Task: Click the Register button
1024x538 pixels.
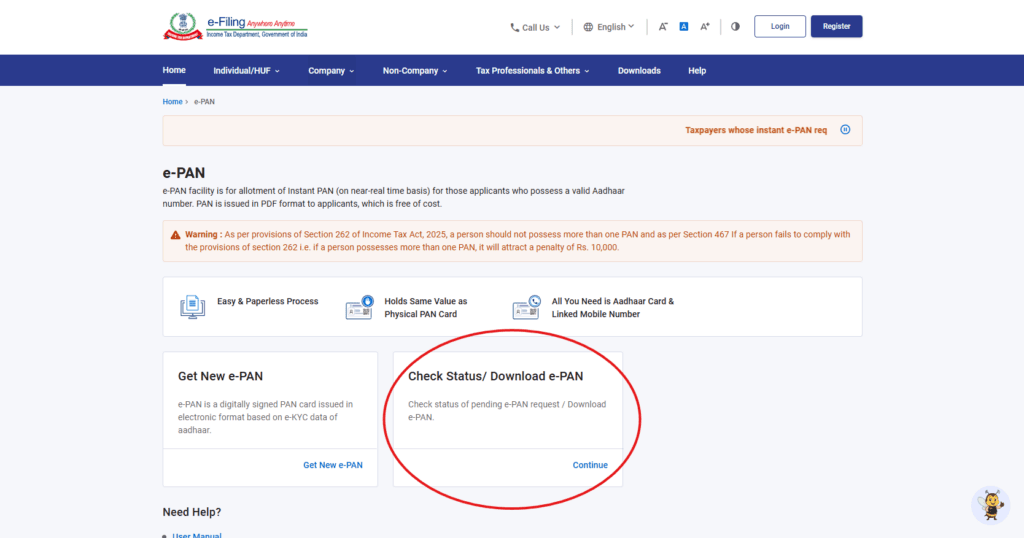Action: click(x=837, y=26)
